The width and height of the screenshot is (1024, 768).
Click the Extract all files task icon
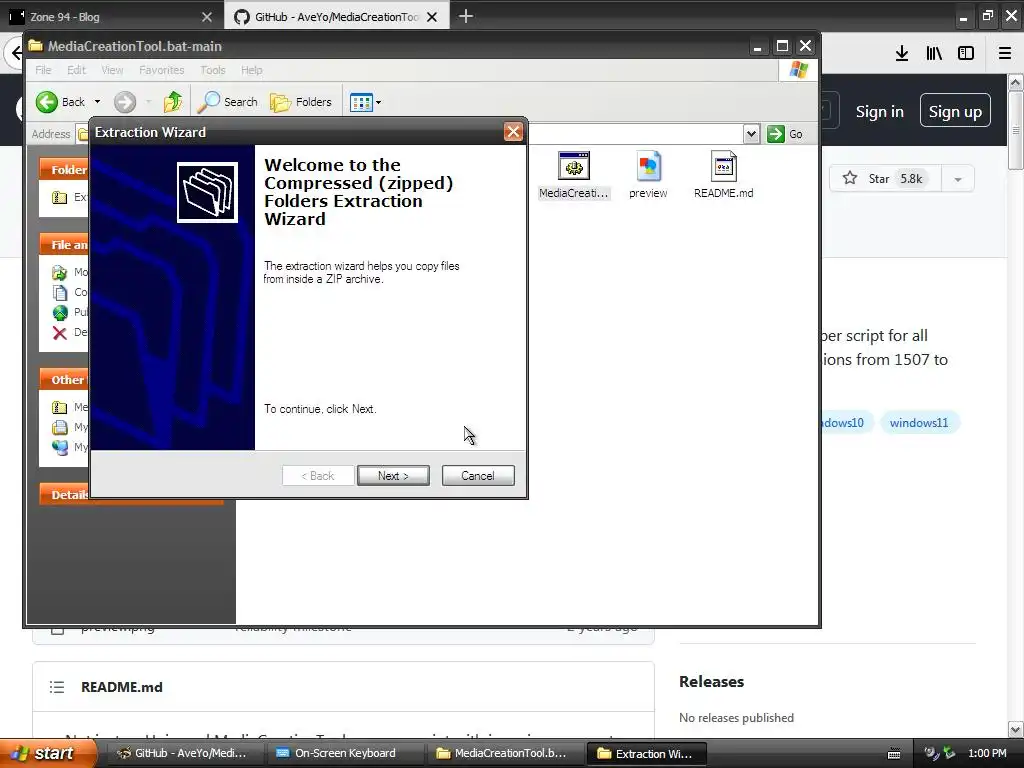coord(59,197)
